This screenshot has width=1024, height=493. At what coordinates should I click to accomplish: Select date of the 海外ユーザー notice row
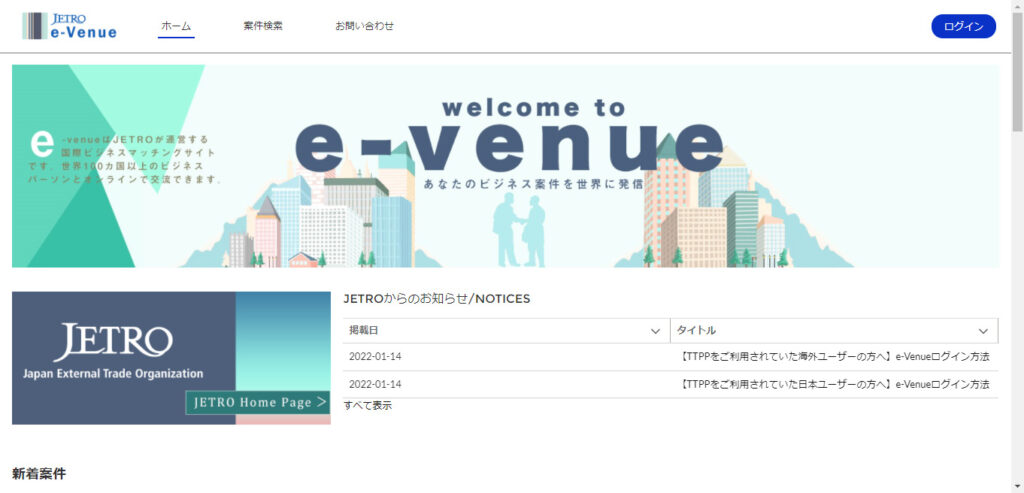coord(376,357)
